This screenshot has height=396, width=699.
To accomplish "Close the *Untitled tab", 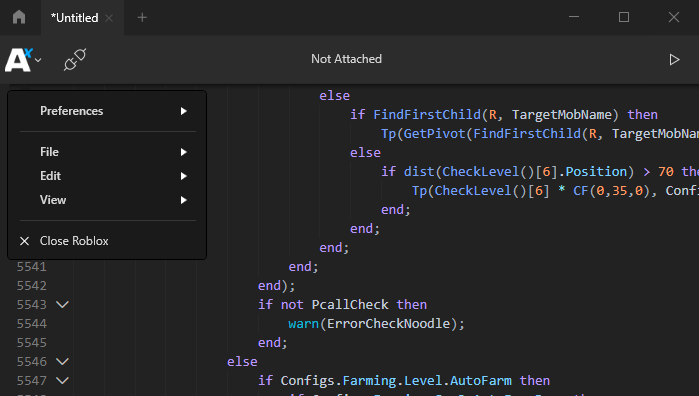I will [x=109, y=18].
